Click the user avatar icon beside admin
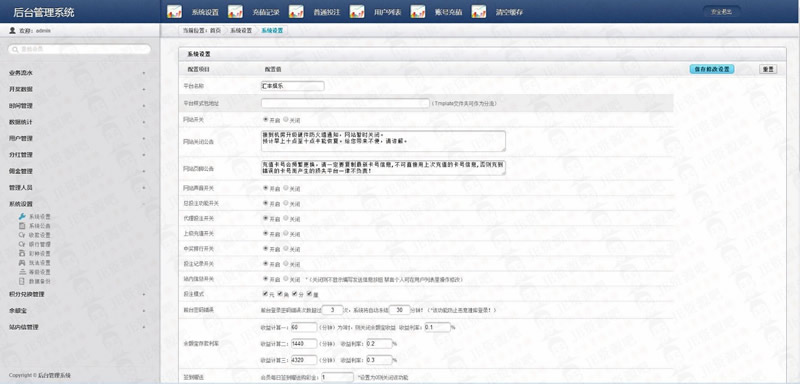 pos(12,31)
